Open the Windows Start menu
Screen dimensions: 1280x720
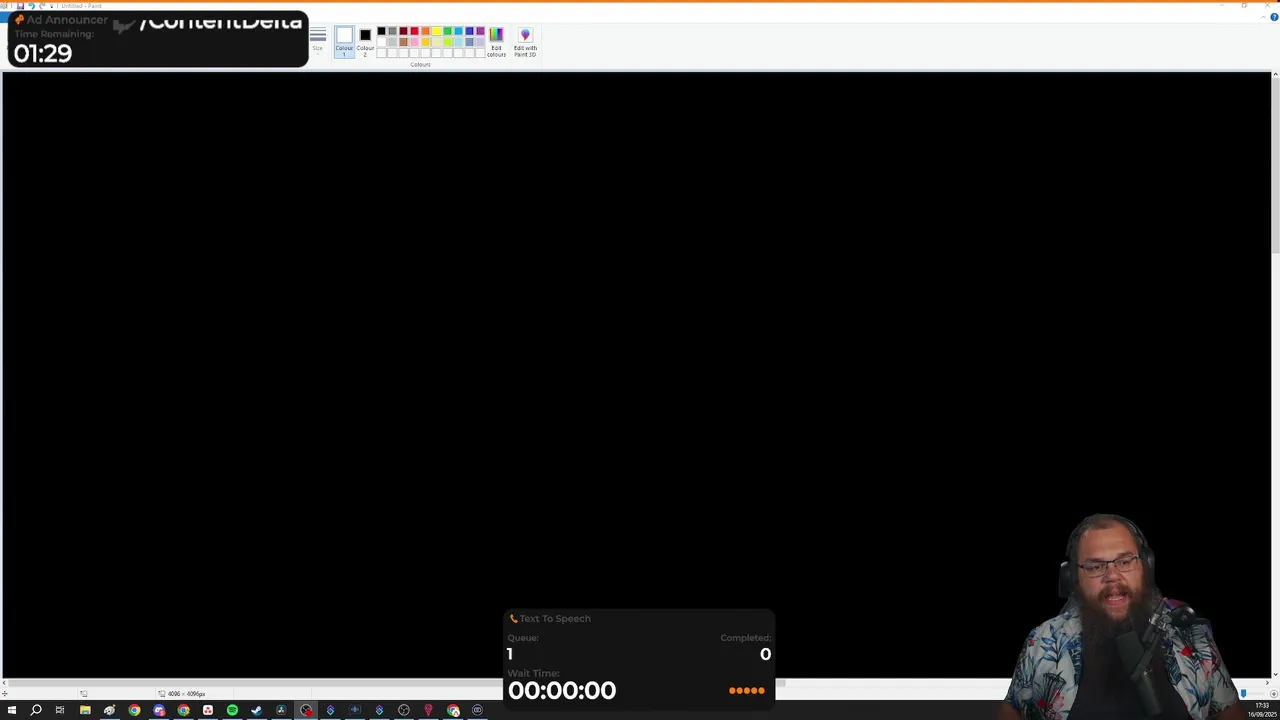(x=12, y=710)
